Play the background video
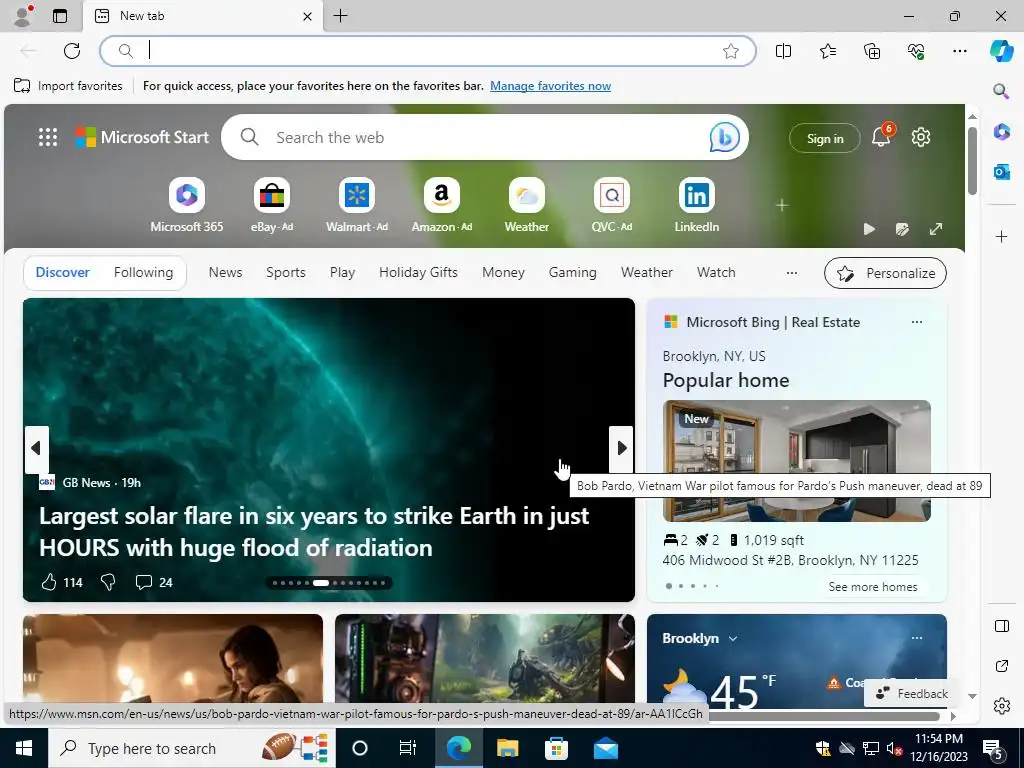 pos(869,229)
